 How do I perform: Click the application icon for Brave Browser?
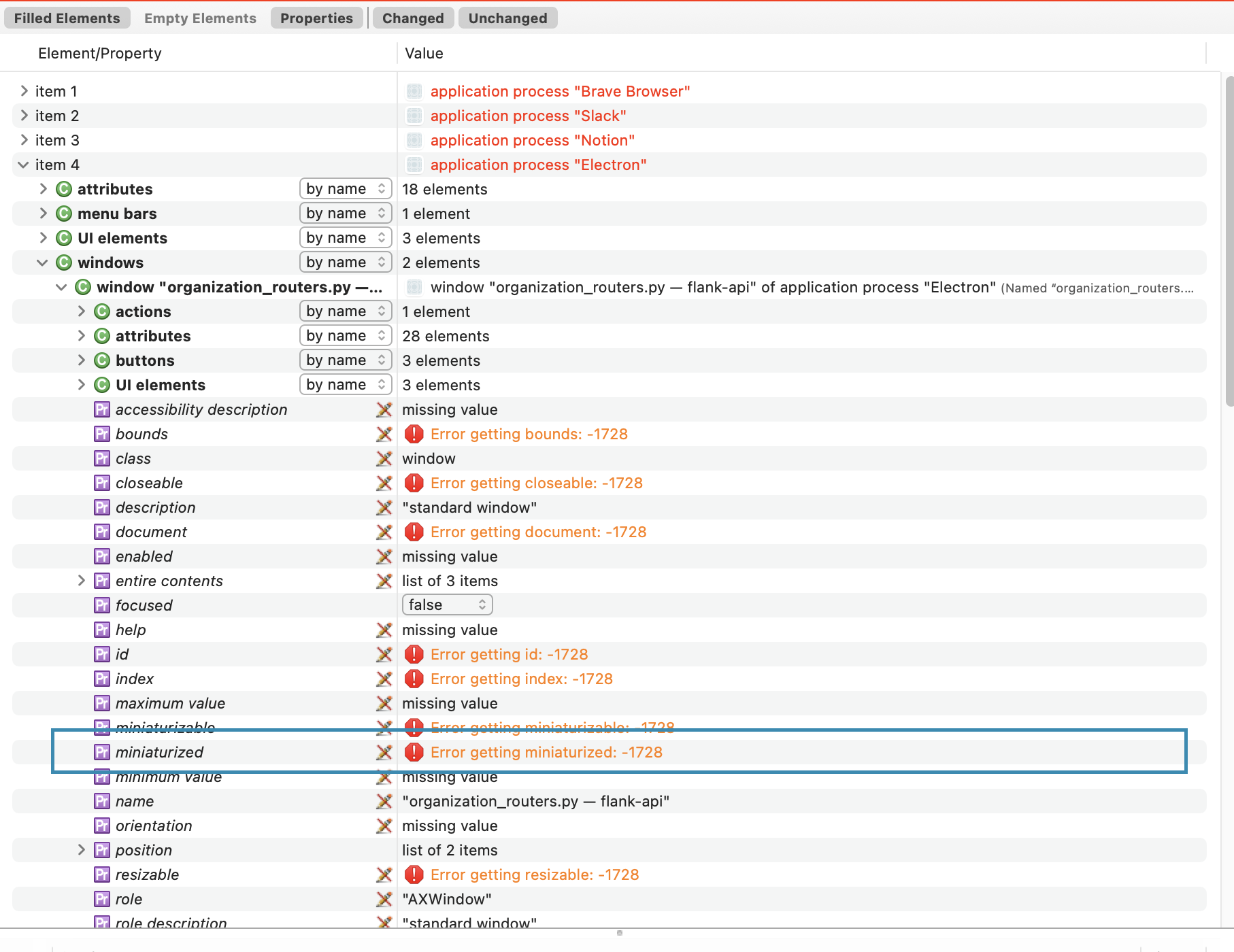(414, 91)
